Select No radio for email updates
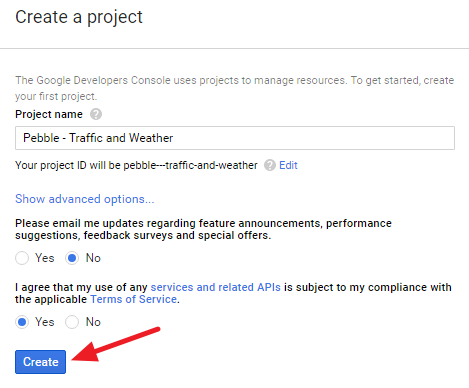The height and width of the screenshot is (388, 469). [x=72, y=258]
